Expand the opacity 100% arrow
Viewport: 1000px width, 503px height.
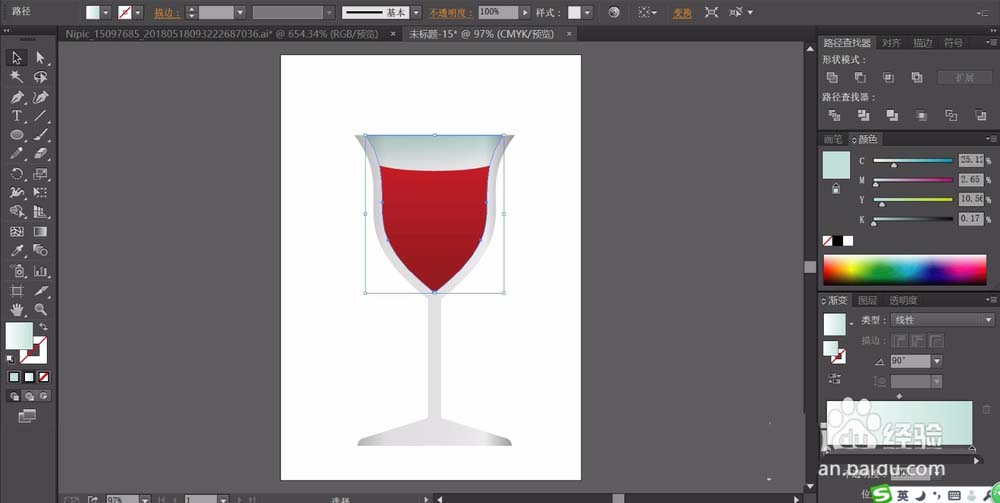click(x=525, y=12)
